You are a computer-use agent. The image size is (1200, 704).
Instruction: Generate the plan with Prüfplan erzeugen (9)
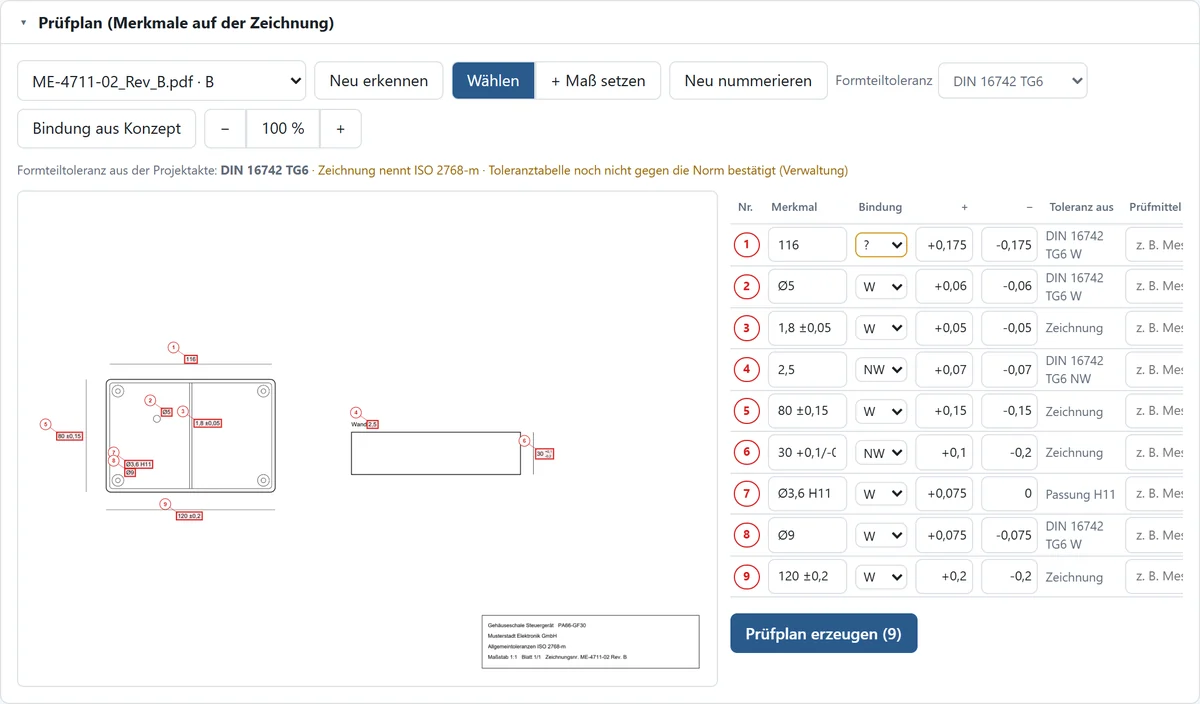(823, 633)
